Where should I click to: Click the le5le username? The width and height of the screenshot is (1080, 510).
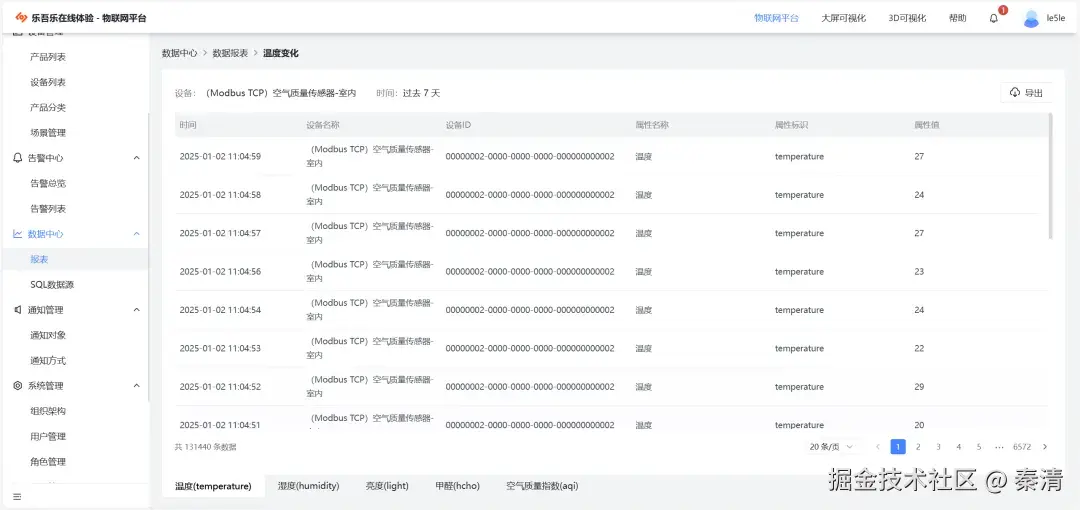click(x=1056, y=19)
